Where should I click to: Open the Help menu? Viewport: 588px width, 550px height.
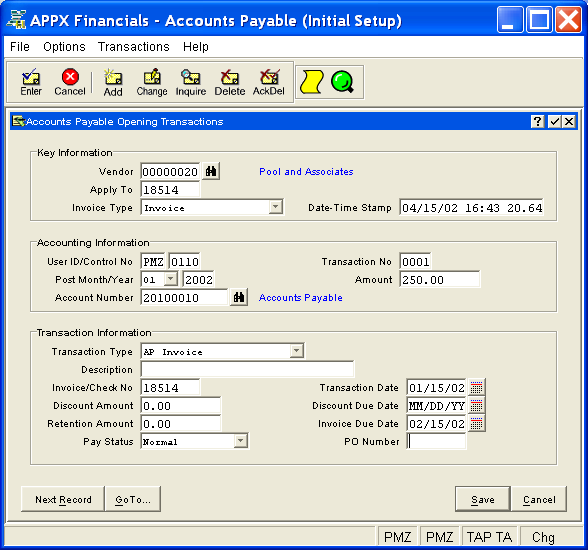pyautogui.click(x=196, y=47)
